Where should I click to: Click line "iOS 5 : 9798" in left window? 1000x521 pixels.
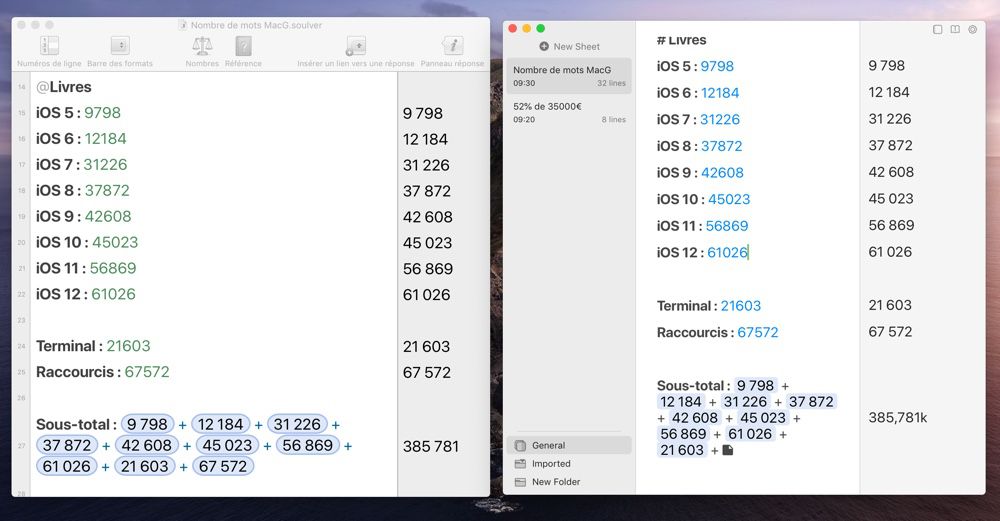78,113
